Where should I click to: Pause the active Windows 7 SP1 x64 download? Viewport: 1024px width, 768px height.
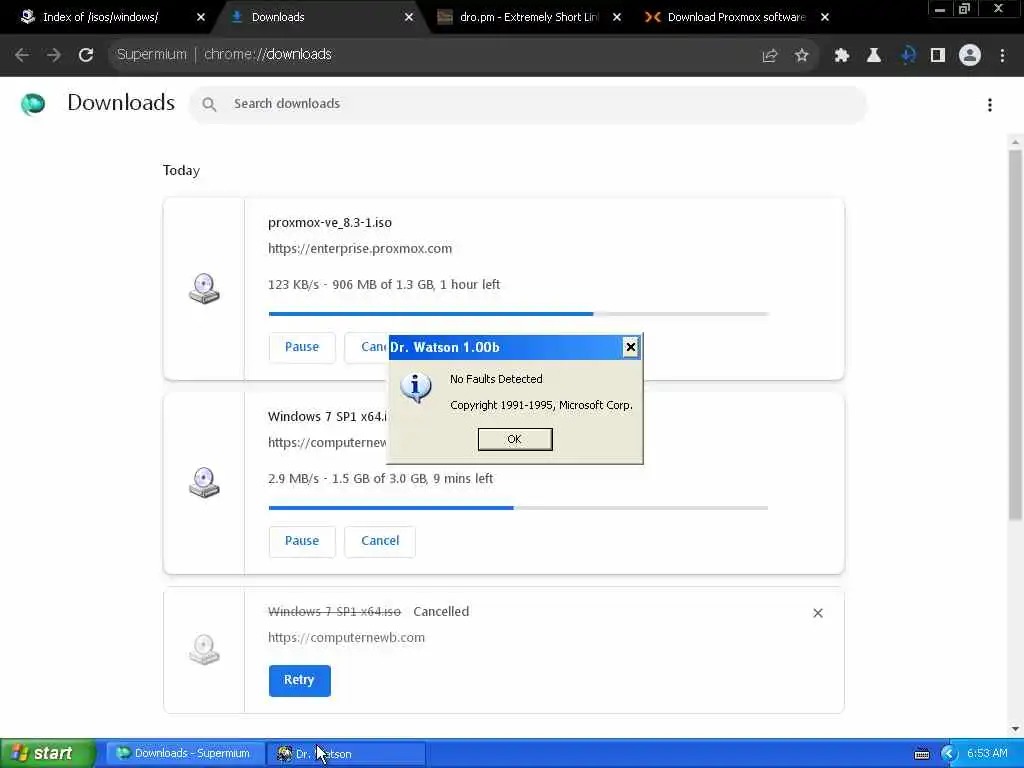pos(302,541)
